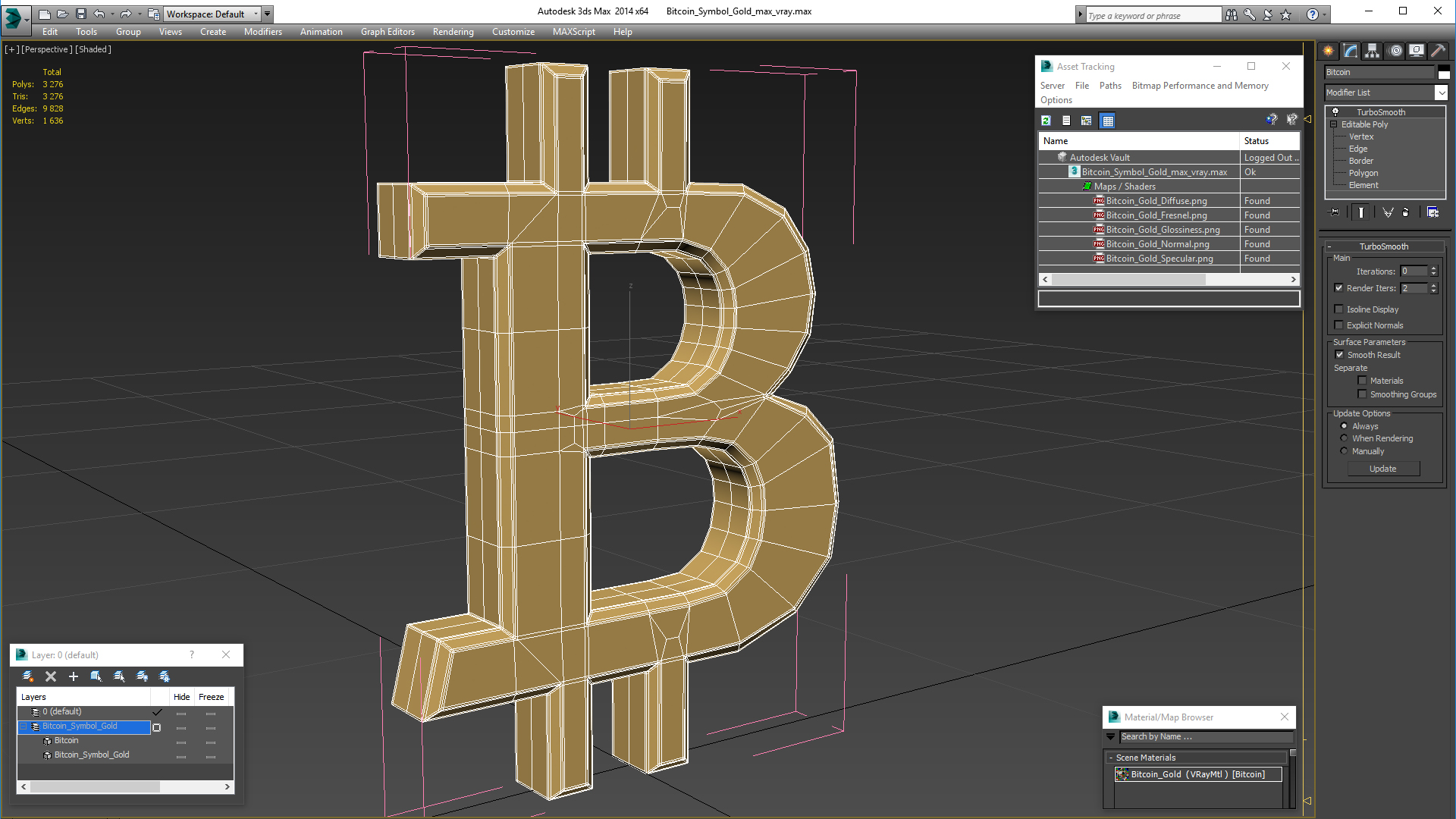This screenshot has height=819, width=1456.
Task: Toggle Smooth Result checkbox
Action: click(x=1339, y=355)
